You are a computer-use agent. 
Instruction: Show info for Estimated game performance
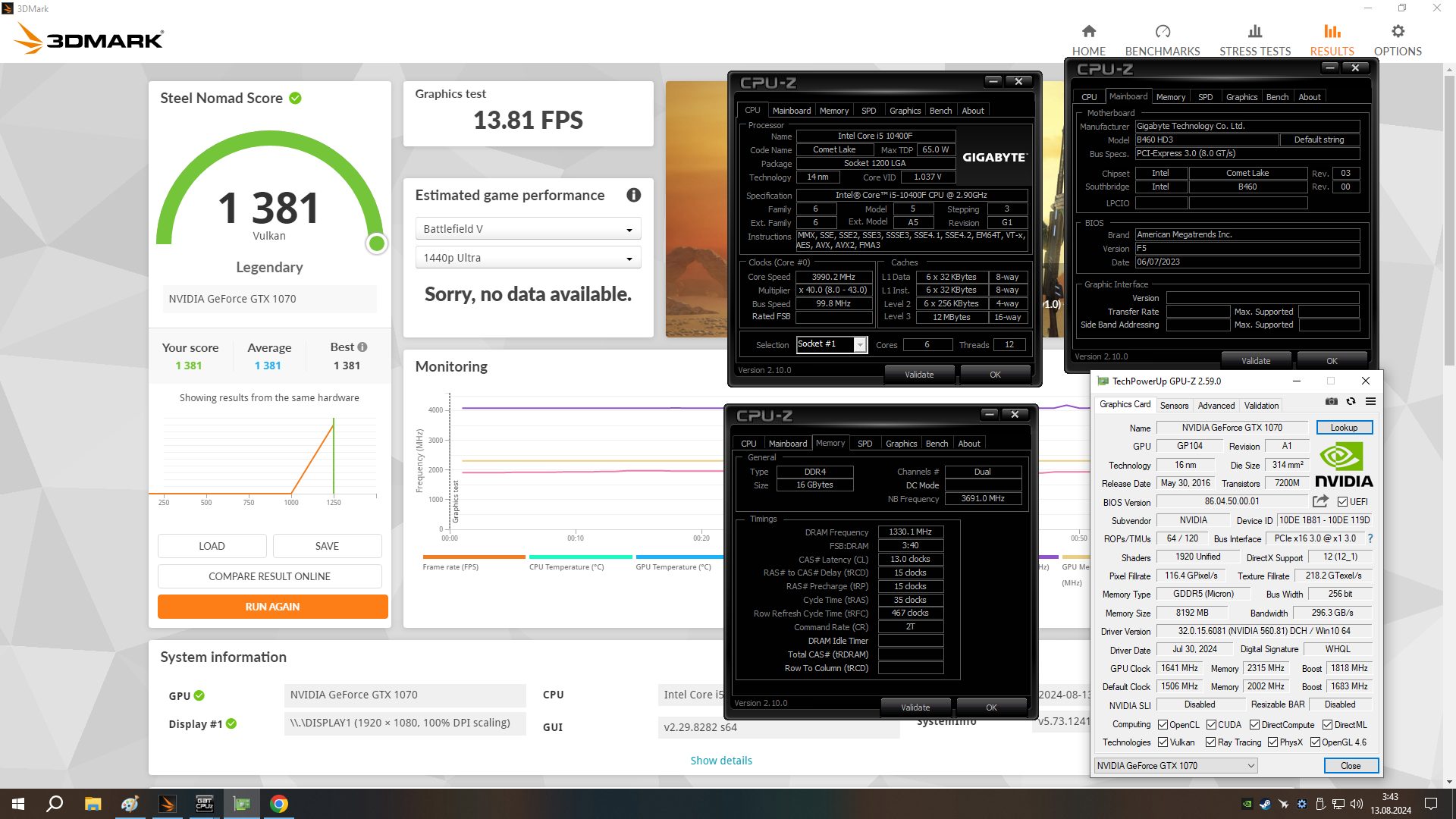634,195
